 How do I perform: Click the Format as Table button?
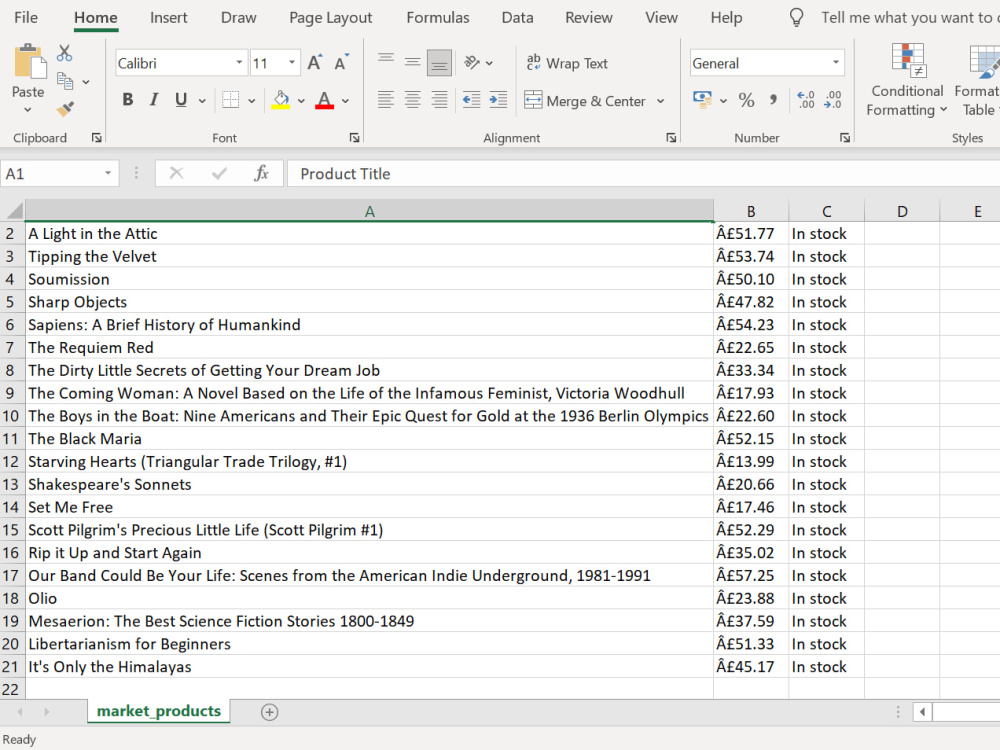(x=977, y=81)
